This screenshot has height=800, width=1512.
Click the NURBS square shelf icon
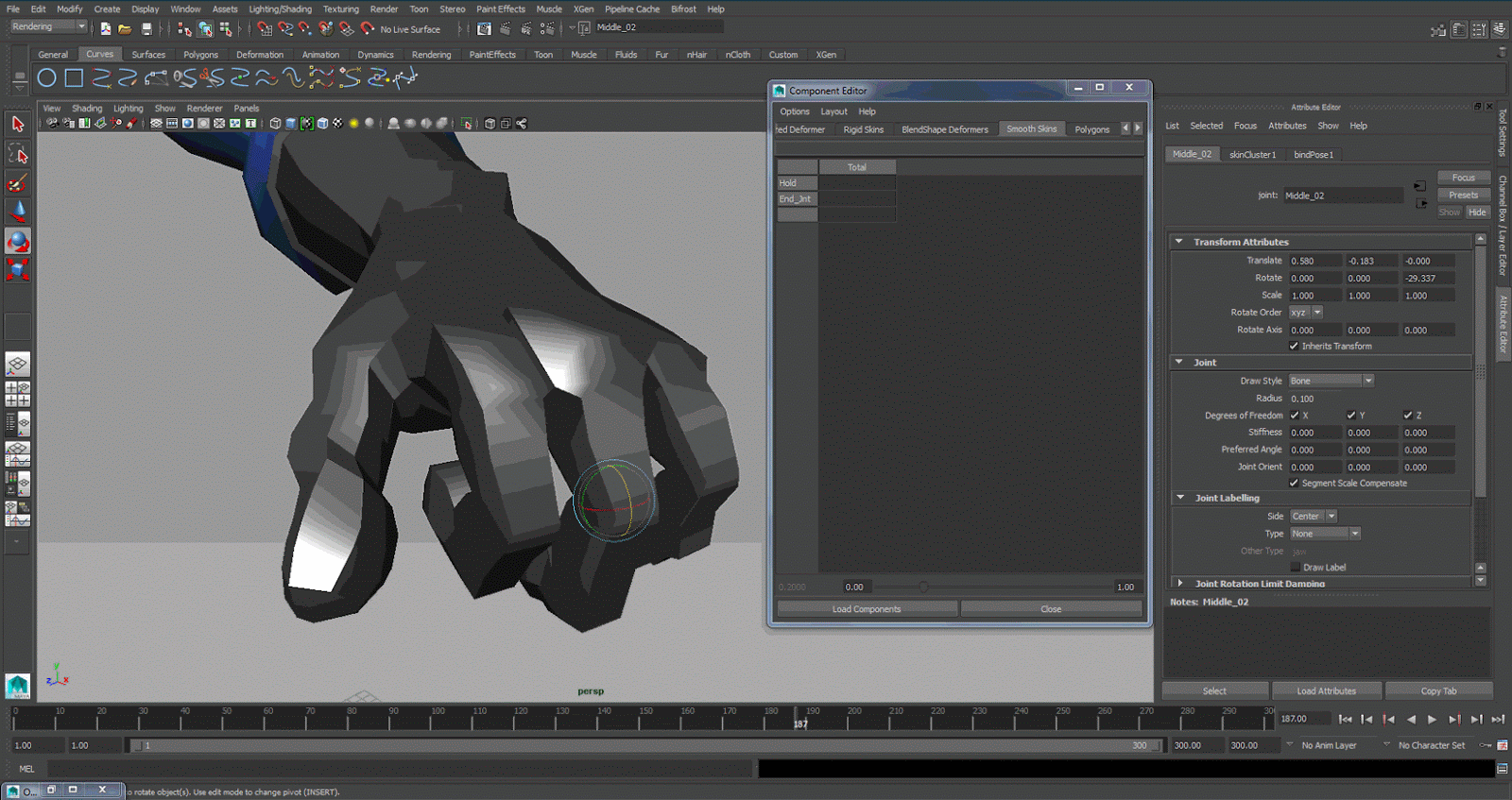[74, 78]
